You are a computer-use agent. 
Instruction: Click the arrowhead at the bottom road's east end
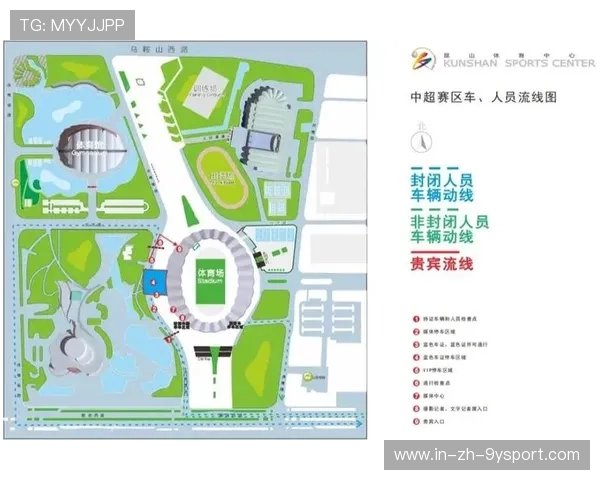tap(359, 424)
